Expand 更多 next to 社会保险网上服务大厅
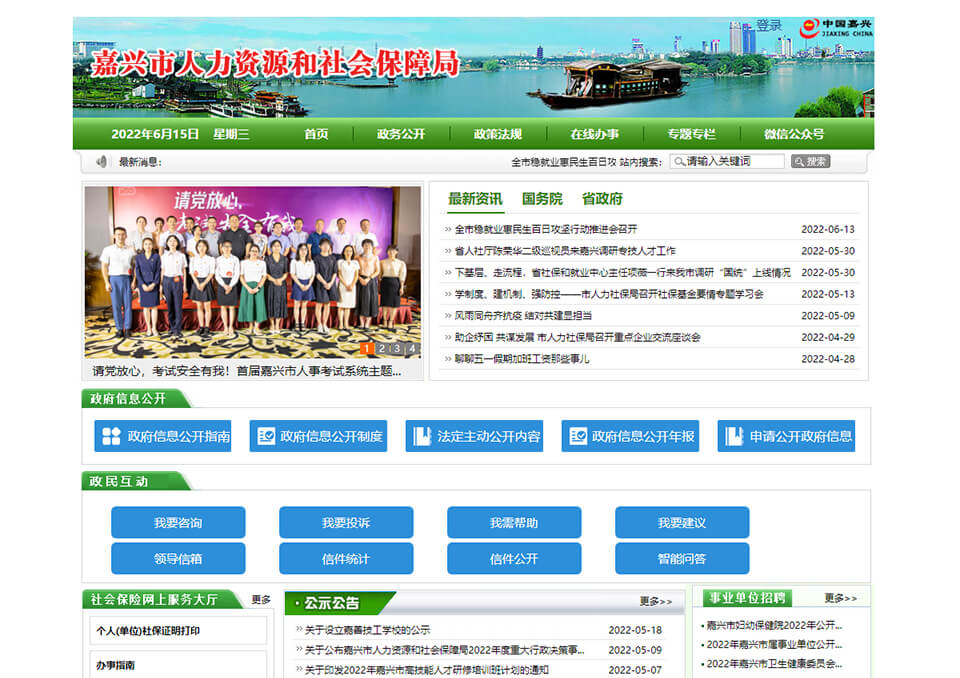 coord(261,600)
